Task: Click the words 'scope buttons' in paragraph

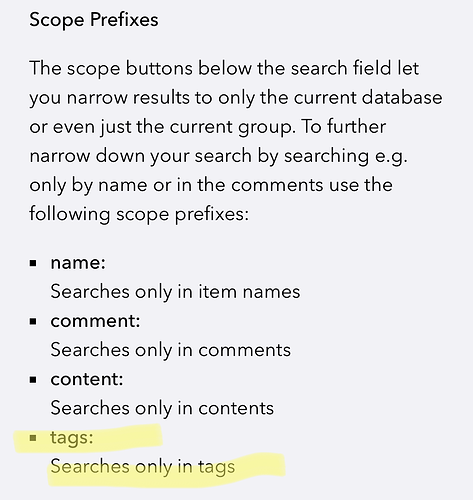Action: pos(130,69)
